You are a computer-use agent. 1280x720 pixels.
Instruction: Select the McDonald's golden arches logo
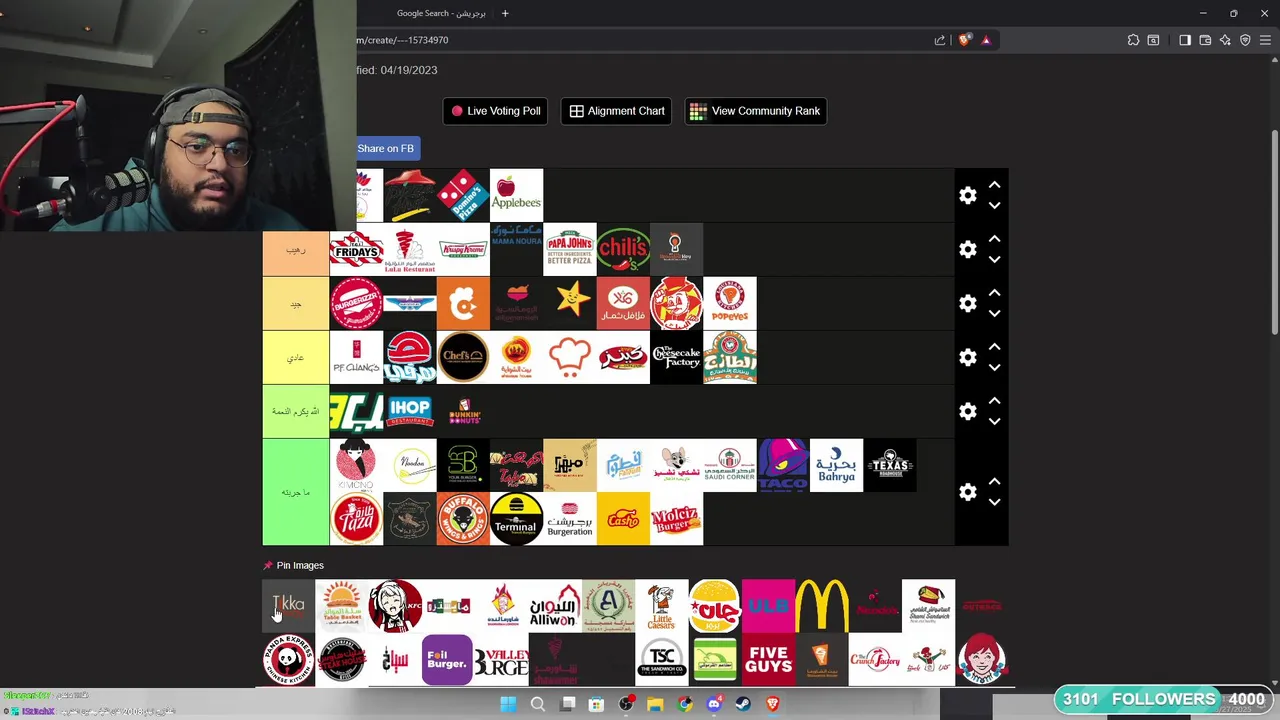click(821, 606)
